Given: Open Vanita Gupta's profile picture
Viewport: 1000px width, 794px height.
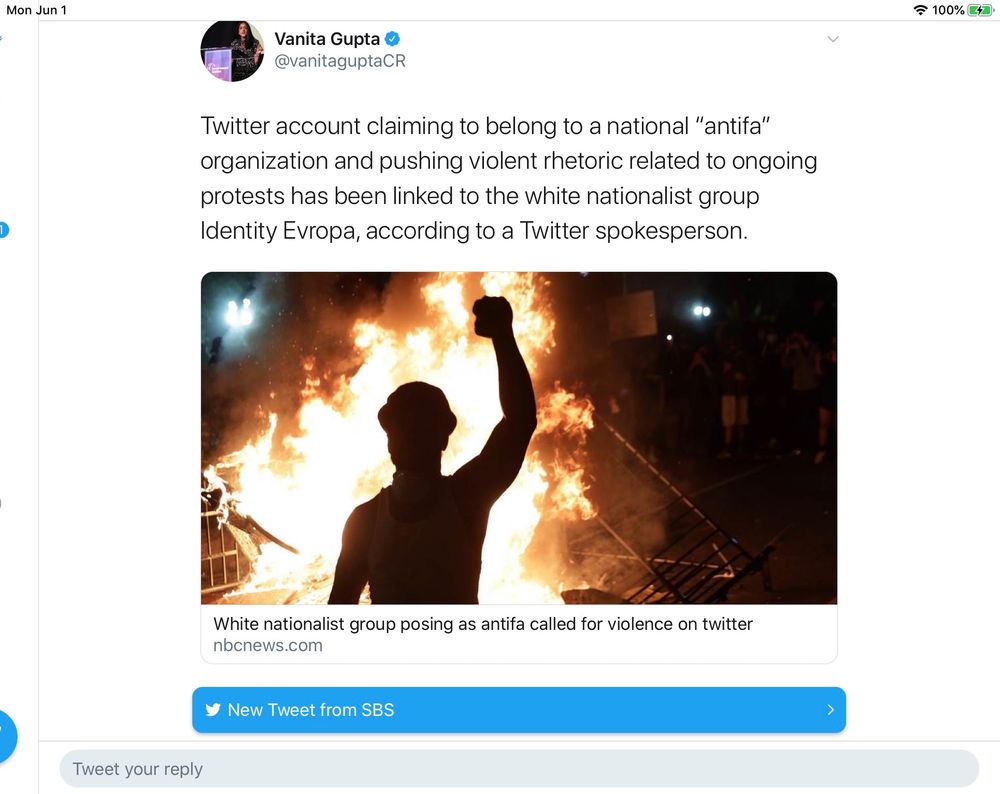Looking at the screenshot, I should tap(232, 51).
